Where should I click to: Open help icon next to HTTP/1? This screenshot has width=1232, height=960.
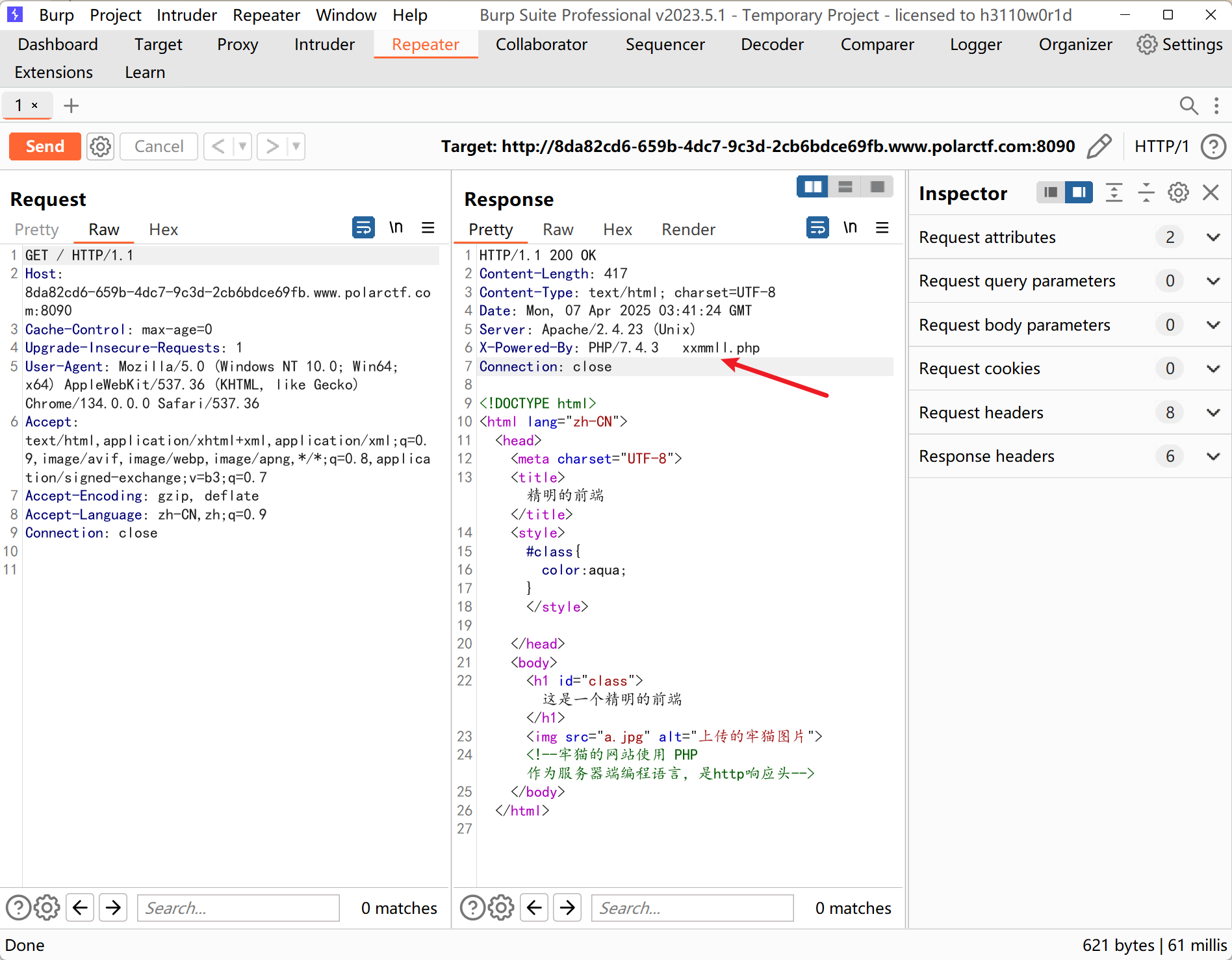pyautogui.click(x=1213, y=146)
